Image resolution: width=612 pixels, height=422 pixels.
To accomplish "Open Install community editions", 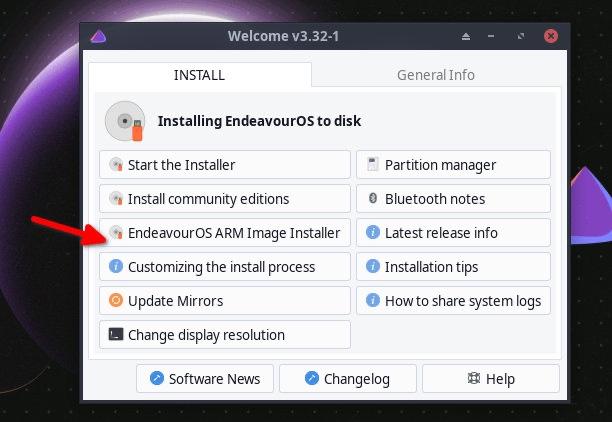I will coord(225,199).
